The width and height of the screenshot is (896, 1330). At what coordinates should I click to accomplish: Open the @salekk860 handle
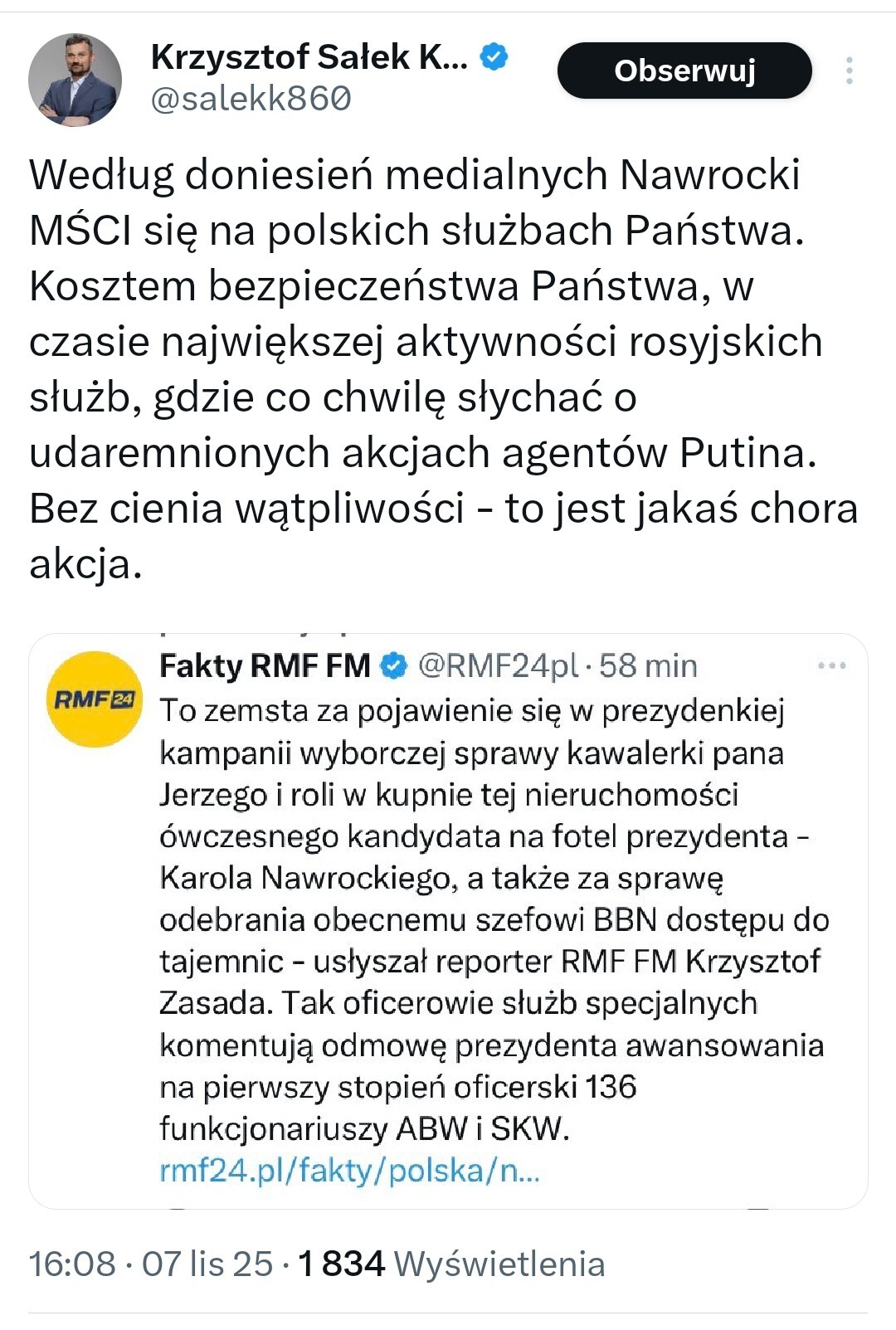click(x=251, y=99)
